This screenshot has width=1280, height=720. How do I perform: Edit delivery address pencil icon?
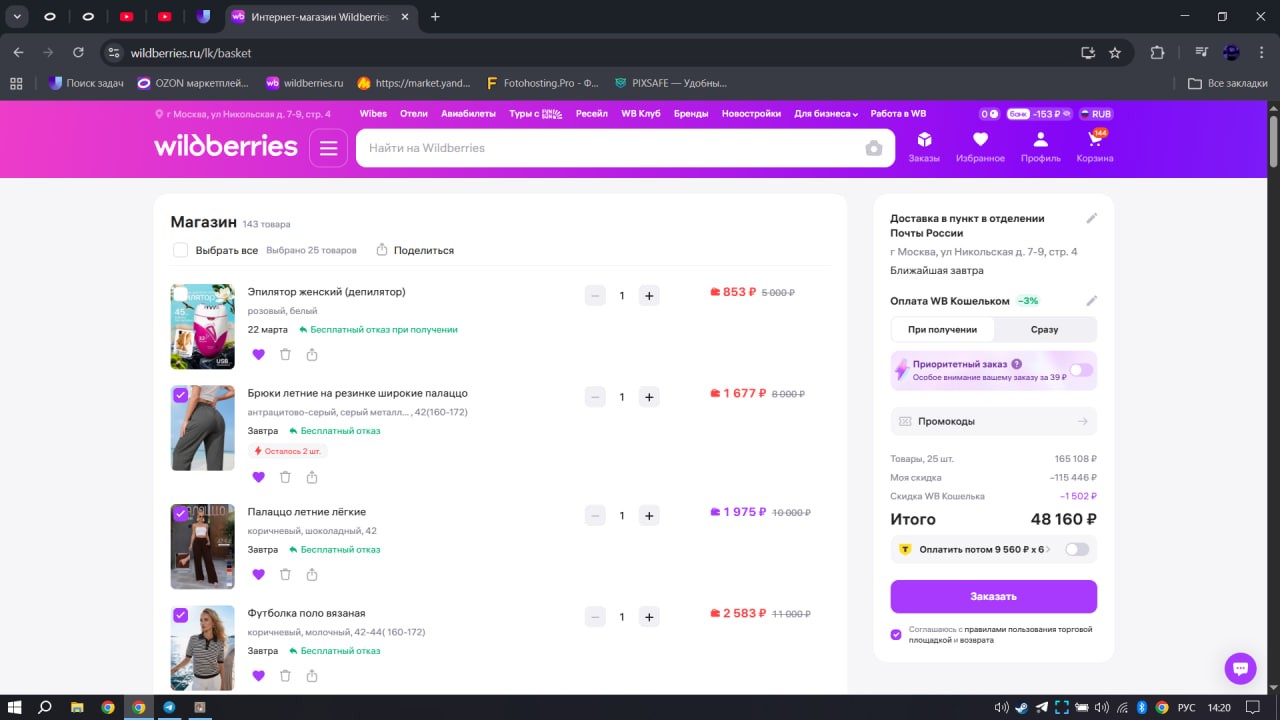(1092, 218)
